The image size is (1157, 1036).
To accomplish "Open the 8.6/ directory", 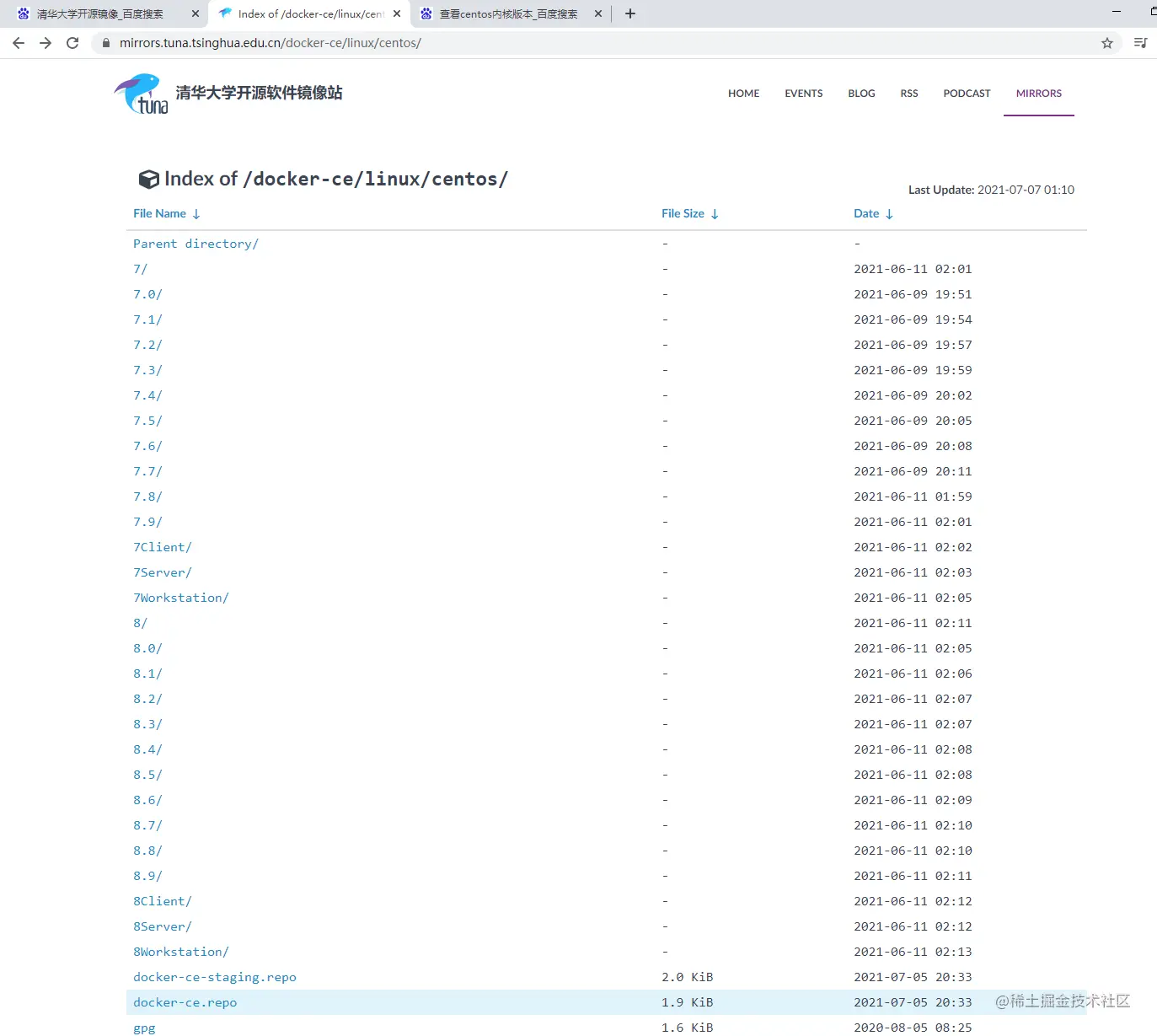I will click(147, 800).
